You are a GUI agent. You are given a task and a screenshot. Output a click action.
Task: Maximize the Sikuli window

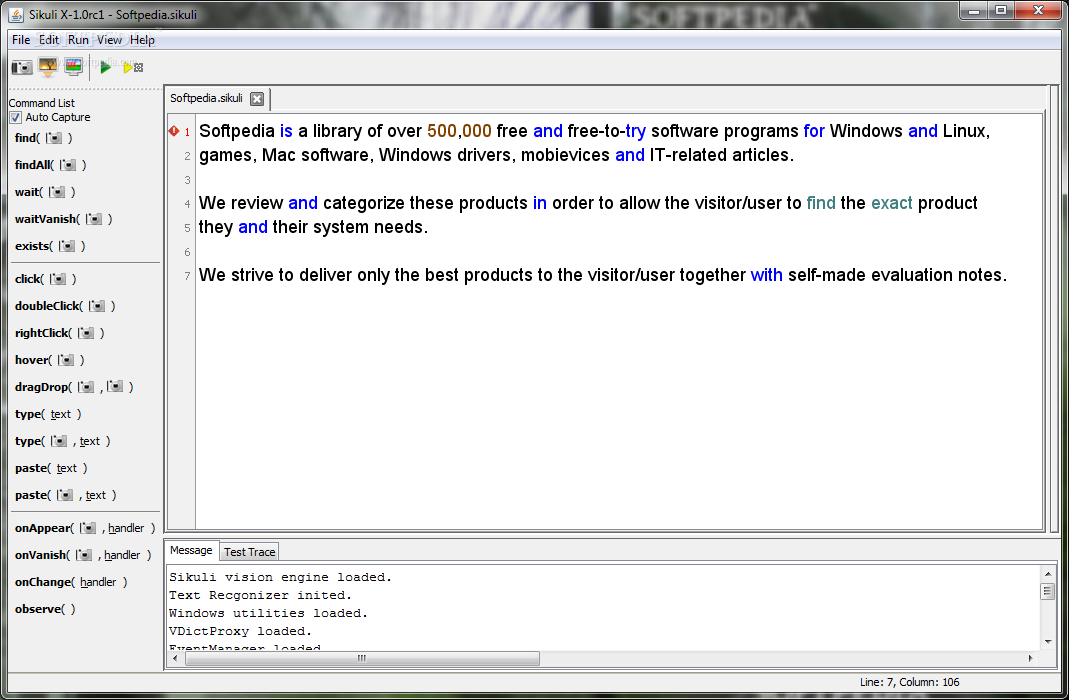click(1000, 10)
